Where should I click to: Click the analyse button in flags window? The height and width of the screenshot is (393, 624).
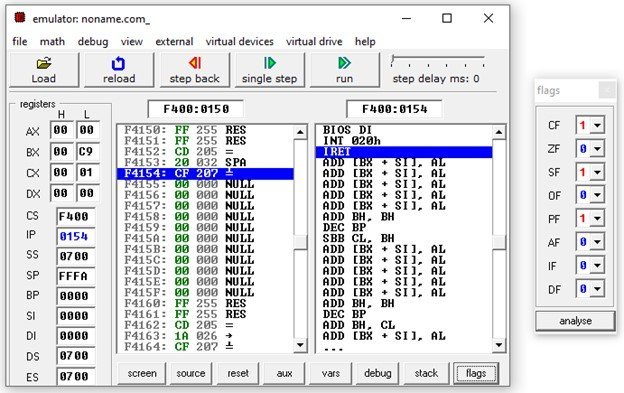click(575, 321)
